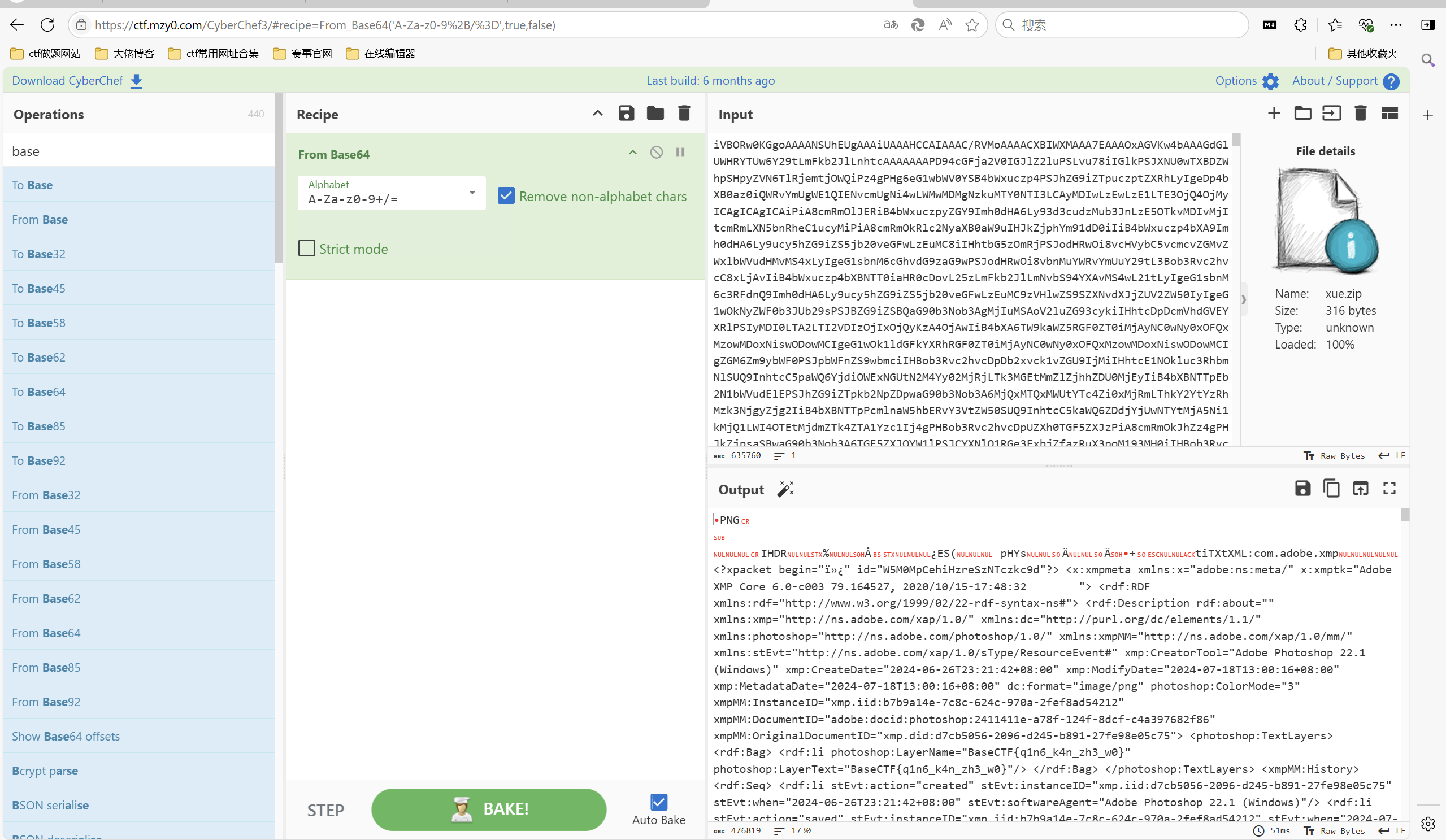This screenshot has height=840, width=1446.
Task: Change input LF end-of-line sequence
Action: coord(1392,455)
